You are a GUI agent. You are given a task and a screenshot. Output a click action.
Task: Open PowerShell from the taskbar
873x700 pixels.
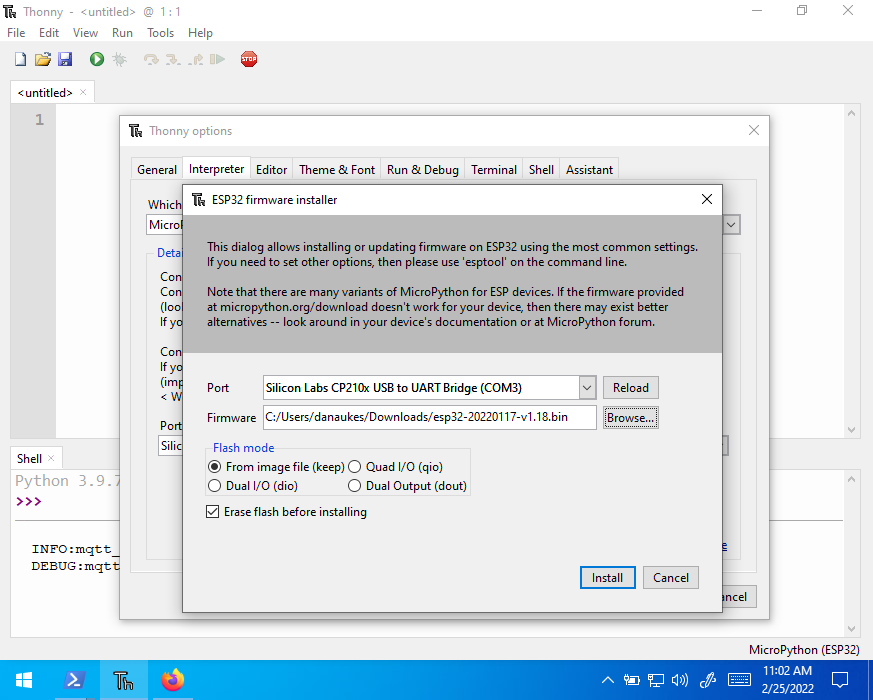tap(75, 680)
